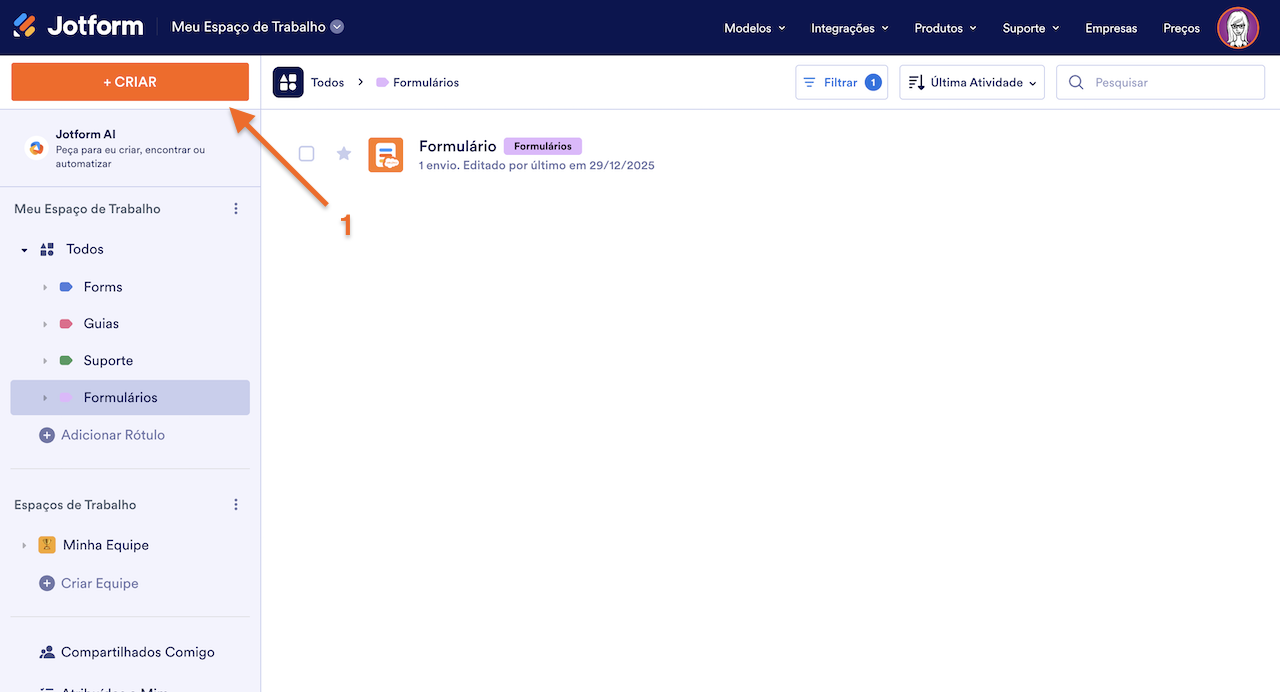Screen dimensions: 1280x692
Task: Open the Integrações menu
Action: pyautogui.click(x=849, y=28)
